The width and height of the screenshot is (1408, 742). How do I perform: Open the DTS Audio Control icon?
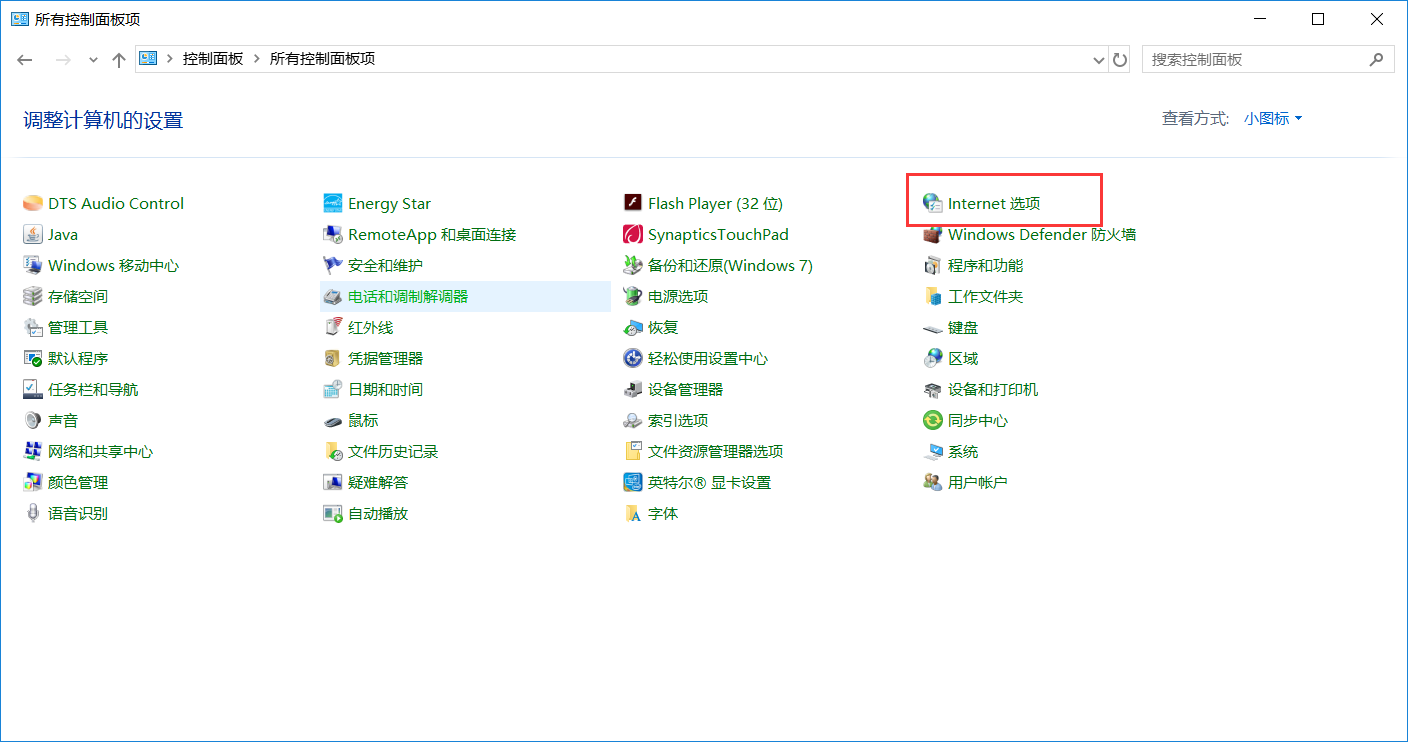(33, 204)
